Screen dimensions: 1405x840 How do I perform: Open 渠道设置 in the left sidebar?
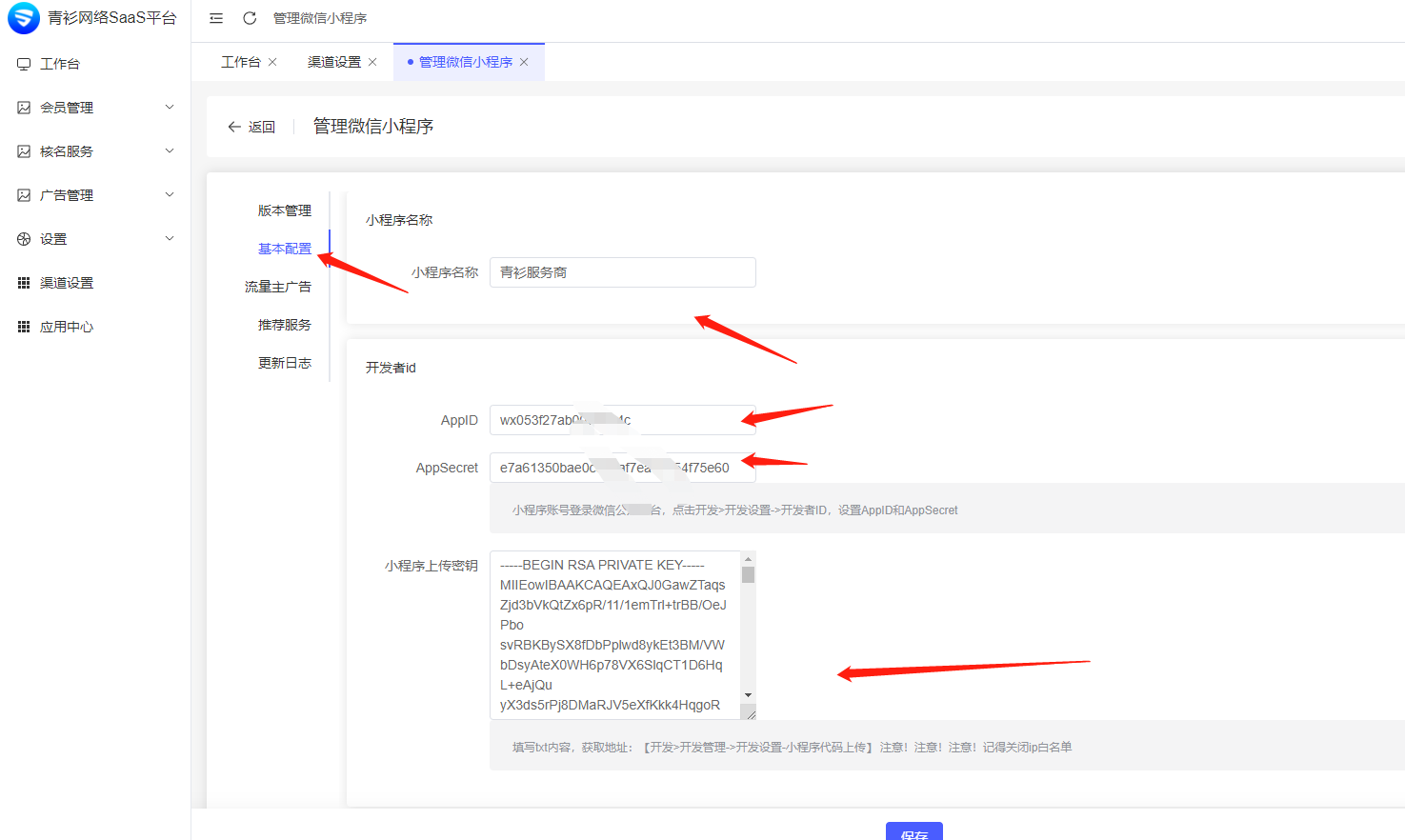(x=95, y=283)
